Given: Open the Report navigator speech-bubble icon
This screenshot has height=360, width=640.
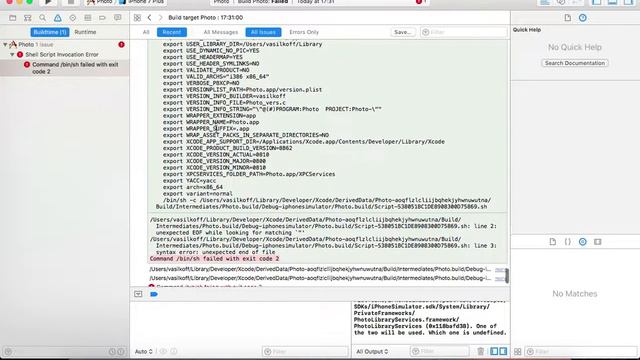Looking at the screenshot, I should (118, 18).
